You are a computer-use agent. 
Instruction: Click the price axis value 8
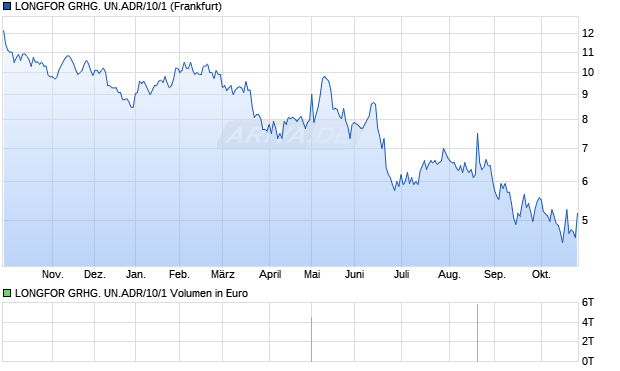(585, 119)
